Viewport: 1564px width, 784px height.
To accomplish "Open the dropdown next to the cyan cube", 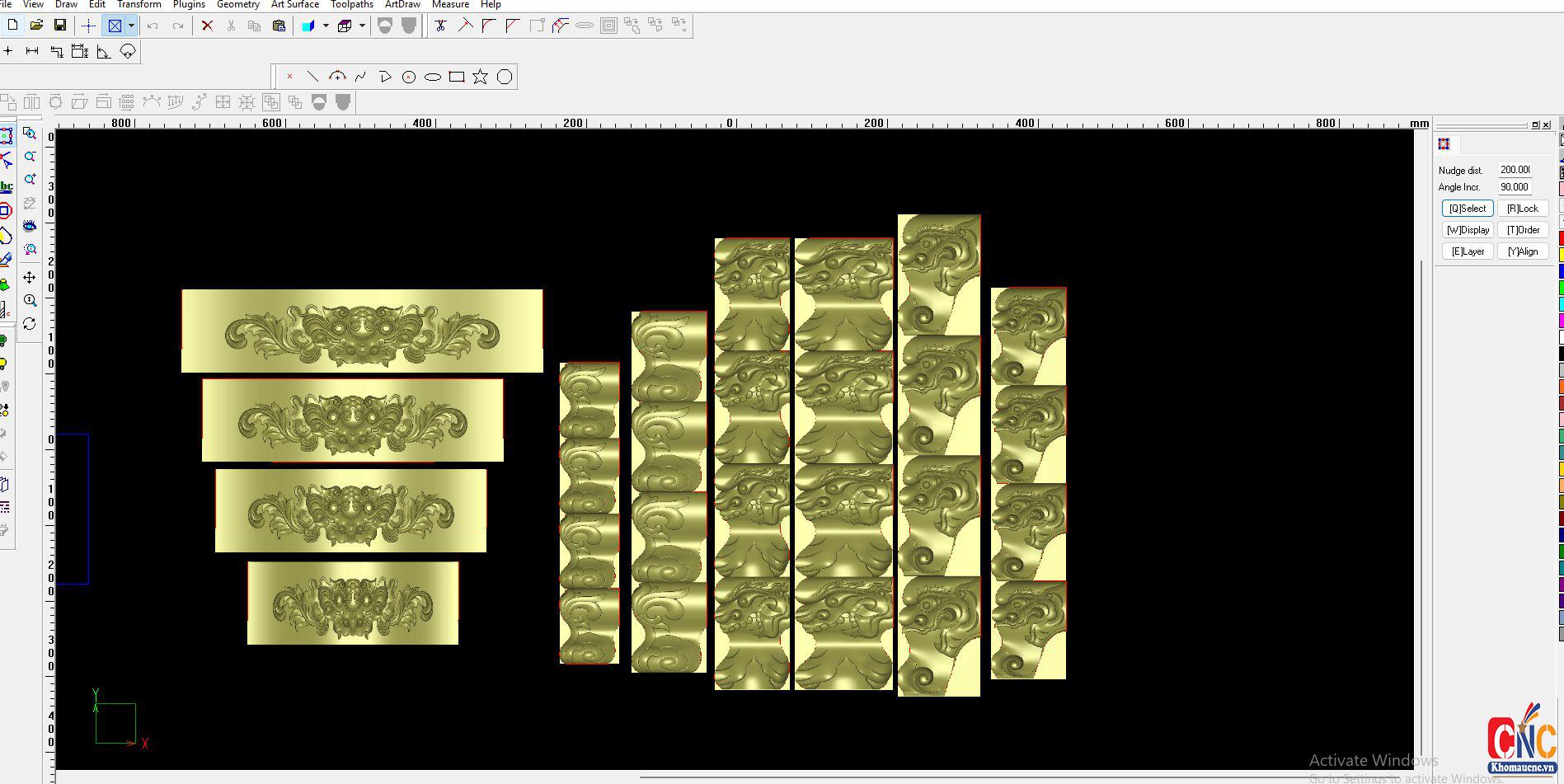I will pos(326,26).
